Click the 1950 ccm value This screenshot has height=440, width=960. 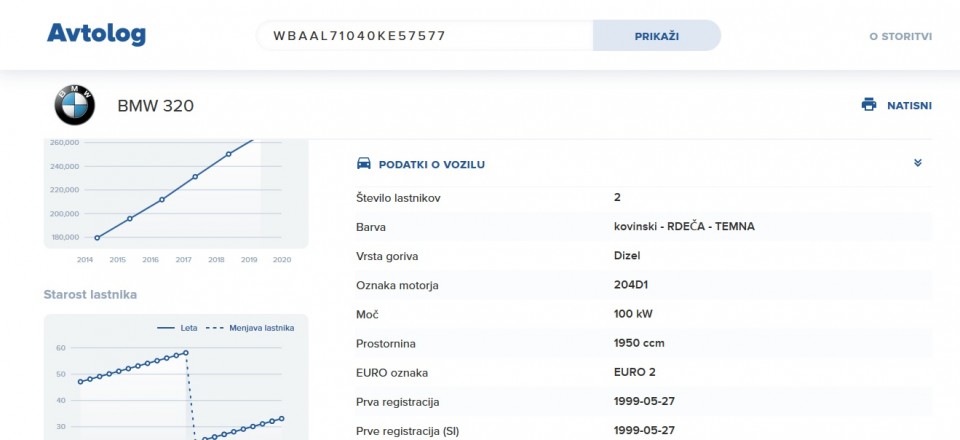(639, 343)
